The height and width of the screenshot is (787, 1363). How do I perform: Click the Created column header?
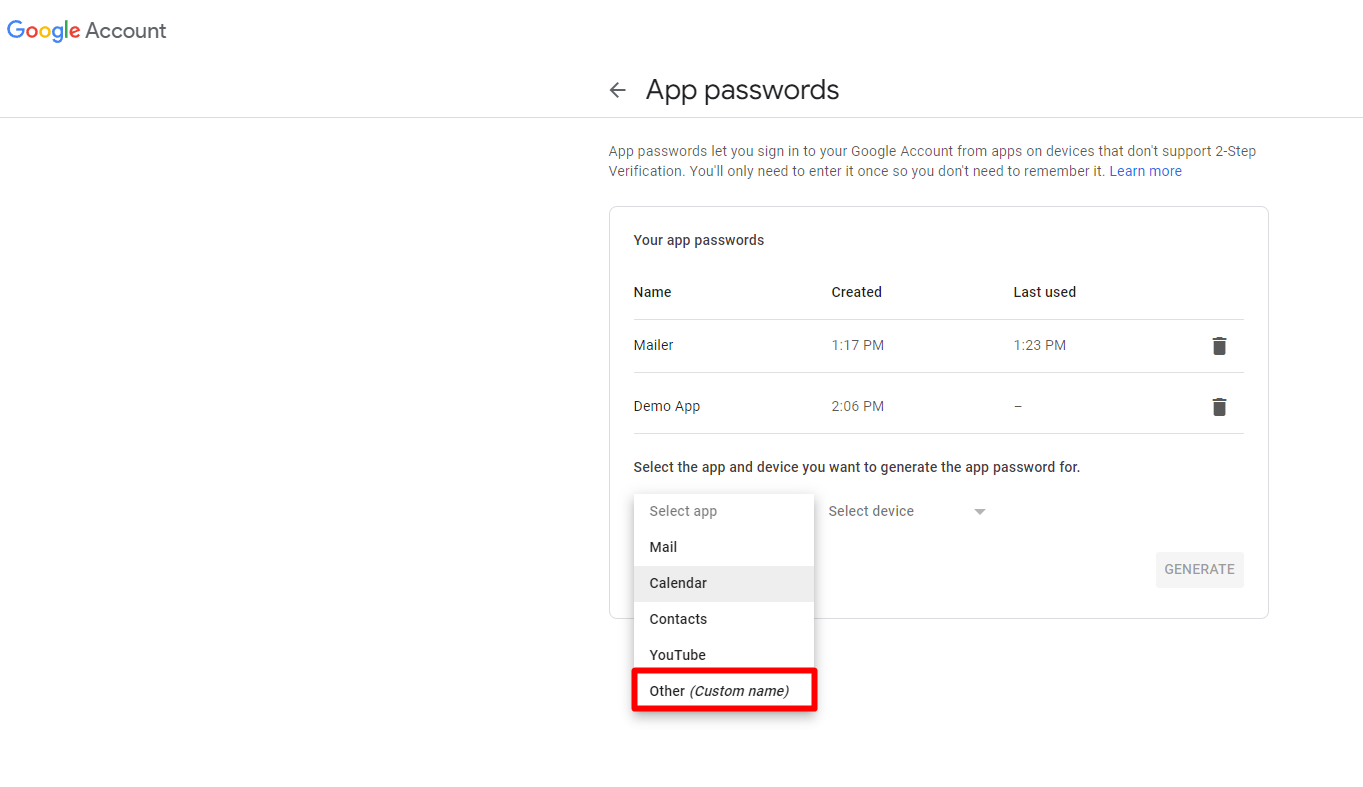(856, 292)
